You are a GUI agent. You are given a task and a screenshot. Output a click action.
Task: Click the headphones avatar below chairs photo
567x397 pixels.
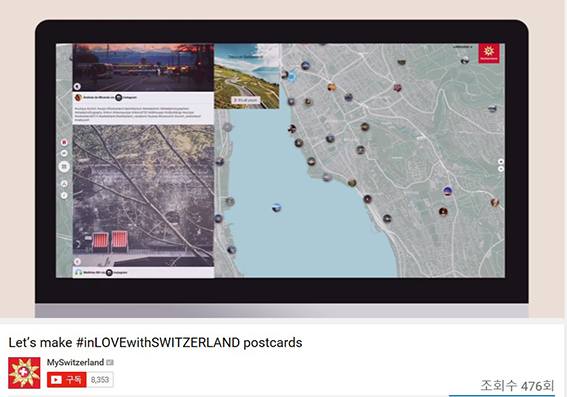tap(78, 272)
